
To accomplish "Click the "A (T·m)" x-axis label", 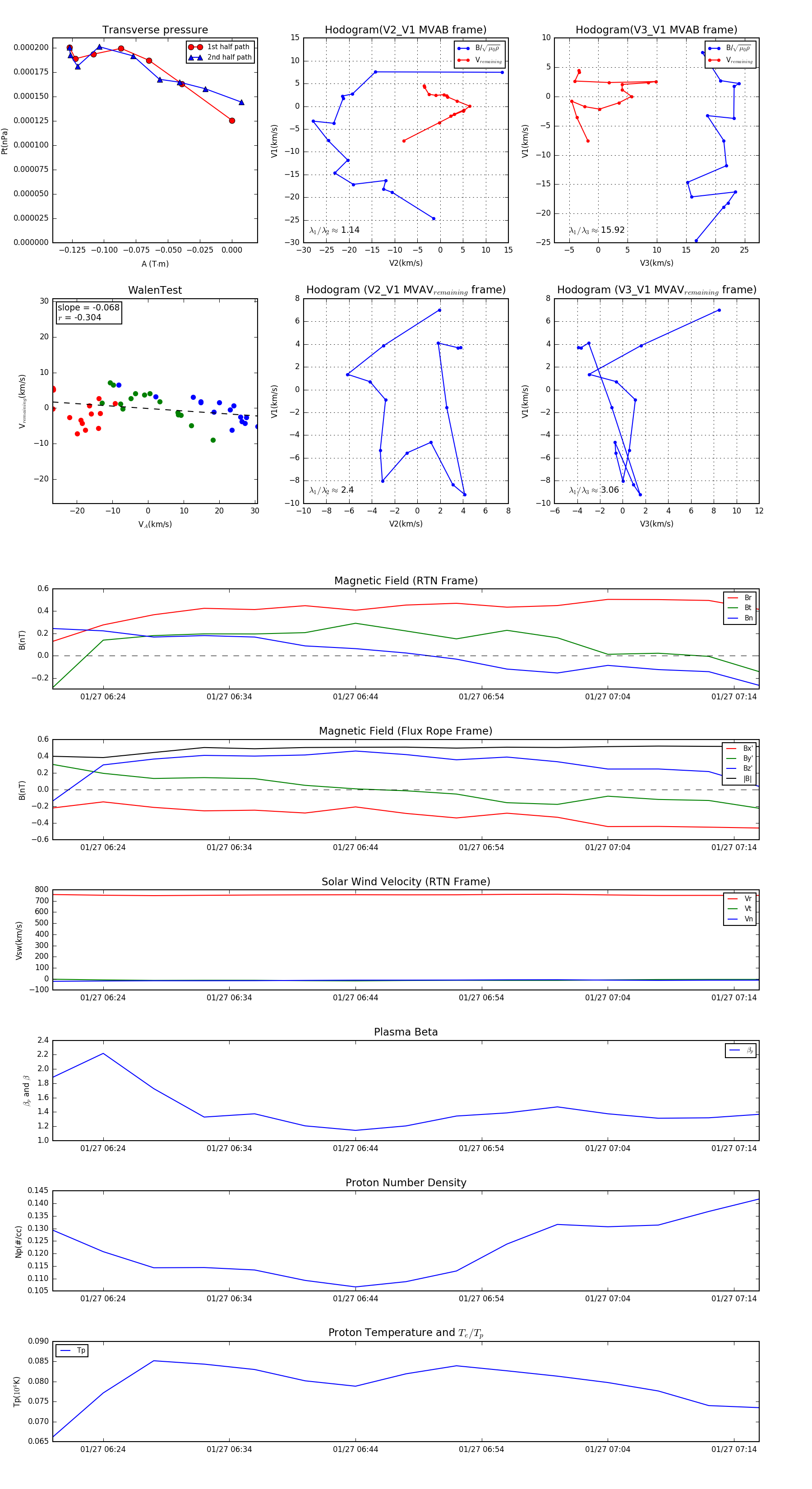I will click(155, 264).
